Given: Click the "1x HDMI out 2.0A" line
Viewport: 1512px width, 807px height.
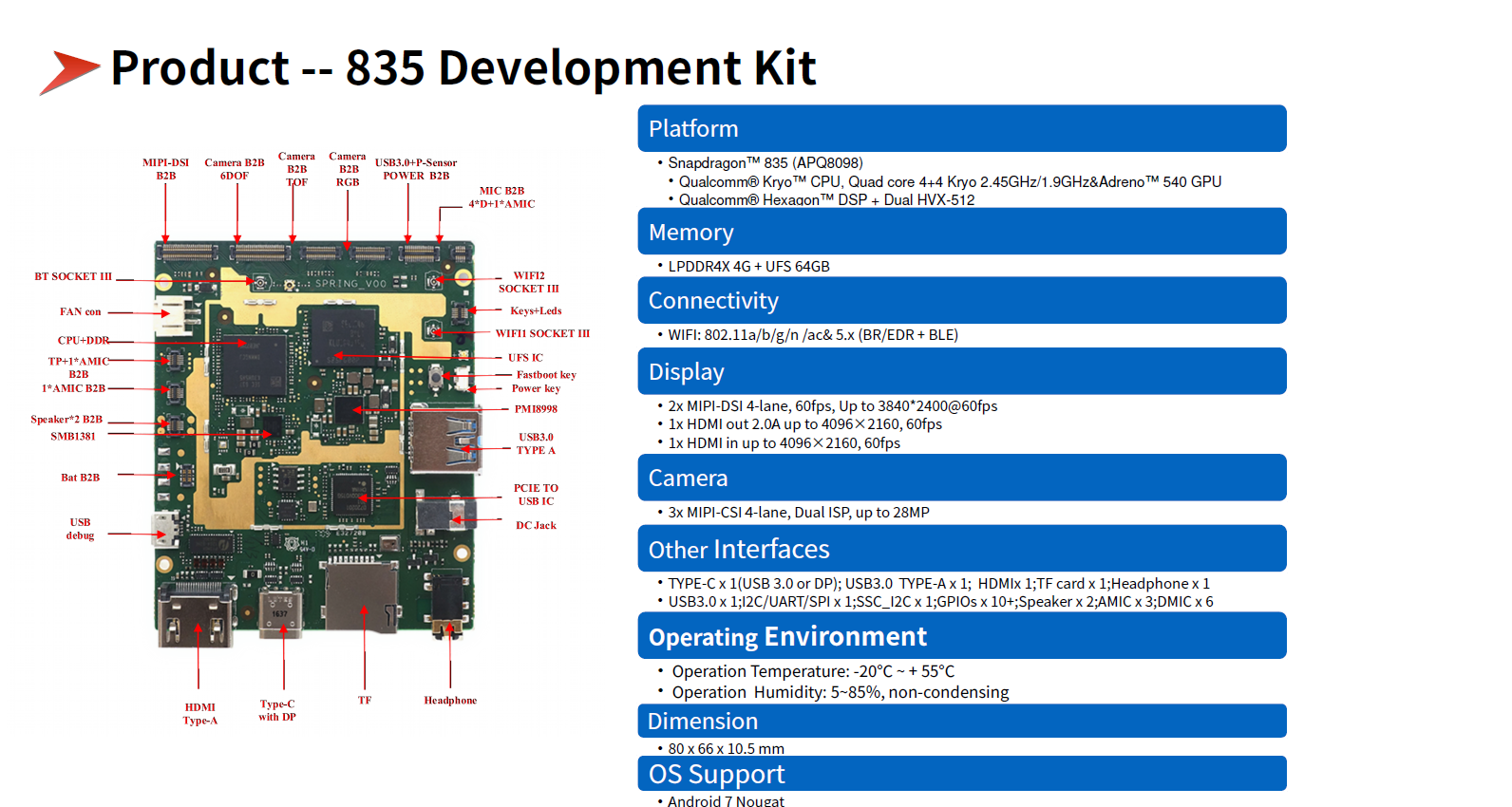Looking at the screenshot, I should (x=804, y=424).
